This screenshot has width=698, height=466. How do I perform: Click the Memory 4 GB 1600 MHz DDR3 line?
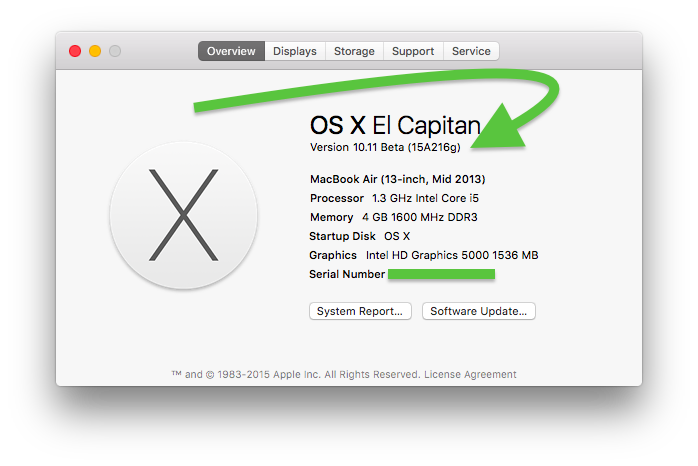tap(394, 217)
